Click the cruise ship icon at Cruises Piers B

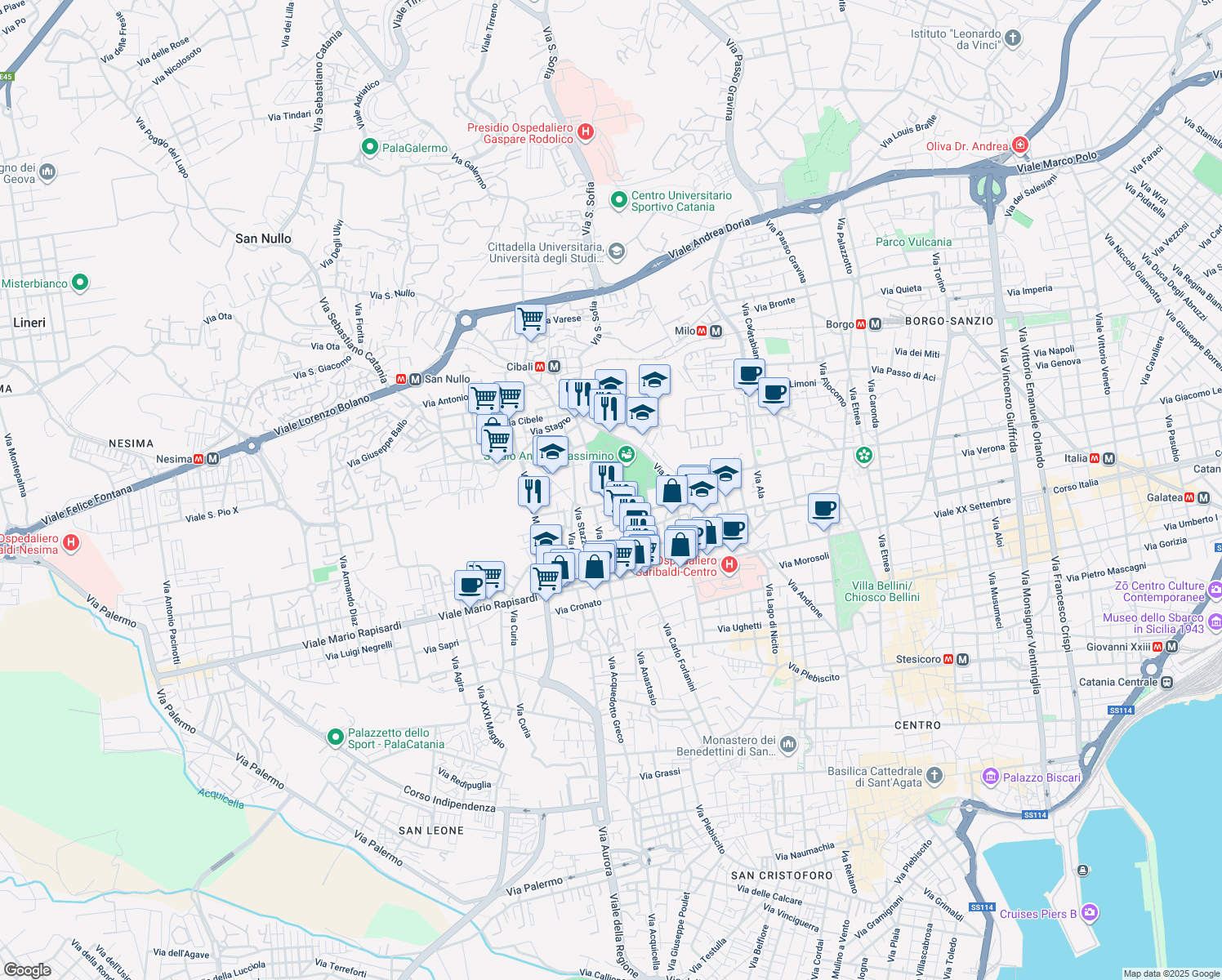1089,914
